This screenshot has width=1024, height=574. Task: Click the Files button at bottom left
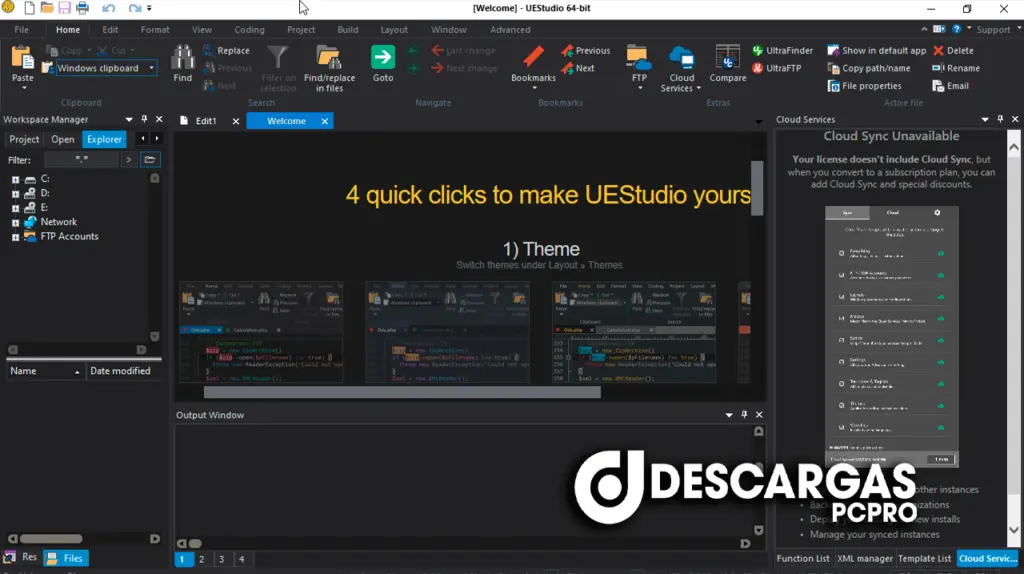pos(66,558)
